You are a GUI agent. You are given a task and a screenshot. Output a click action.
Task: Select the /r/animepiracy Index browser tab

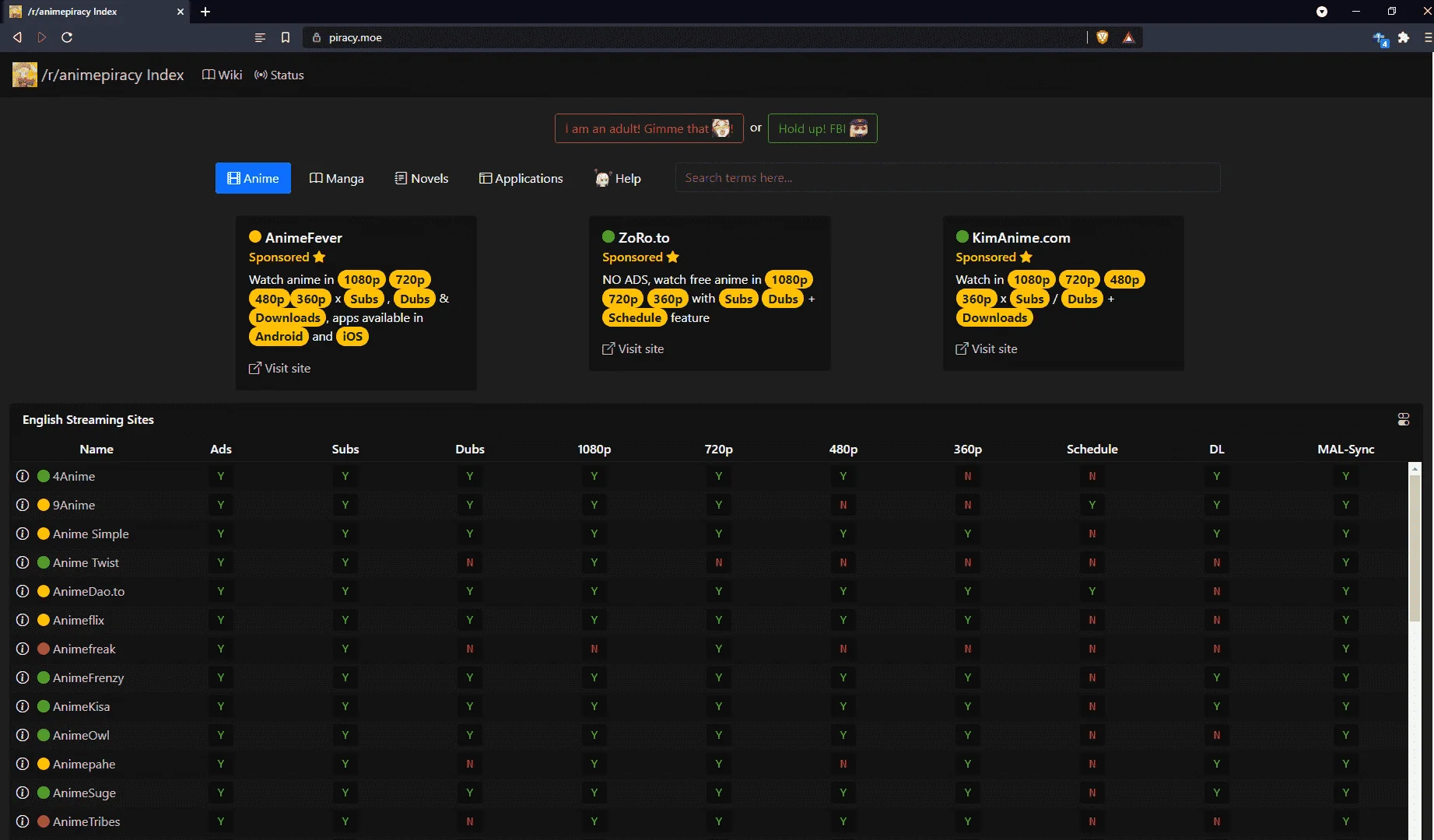[95, 12]
